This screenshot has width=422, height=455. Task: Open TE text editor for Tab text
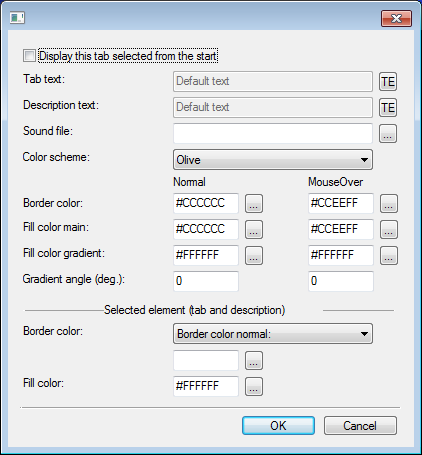(x=388, y=81)
